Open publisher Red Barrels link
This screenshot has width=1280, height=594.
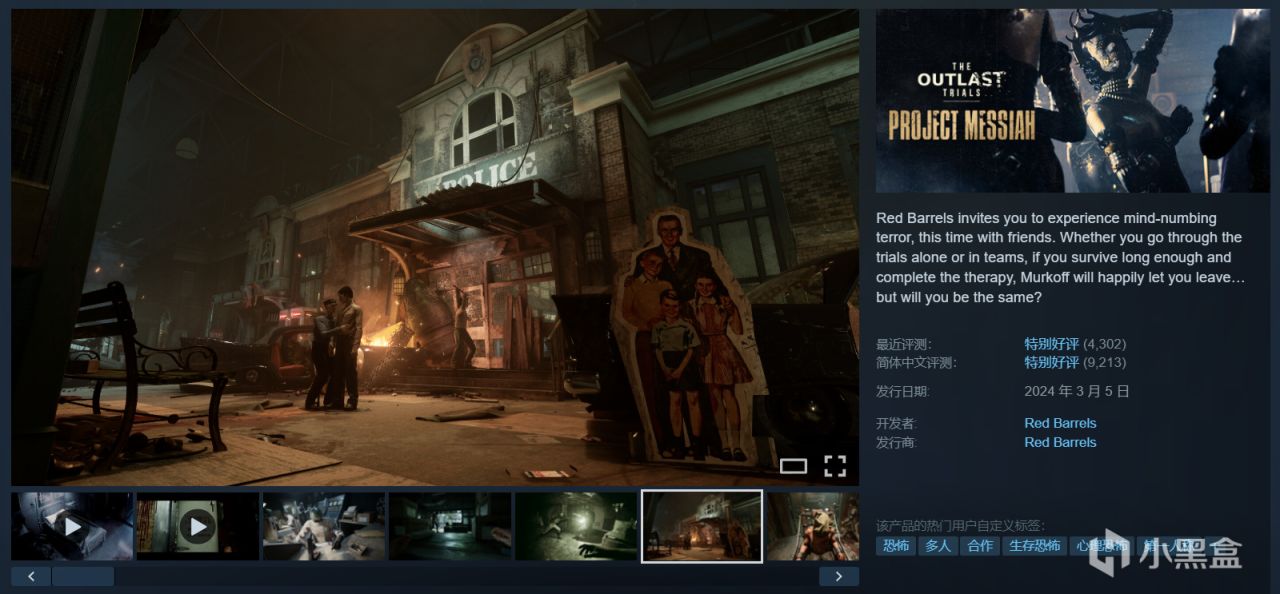(x=1060, y=442)
